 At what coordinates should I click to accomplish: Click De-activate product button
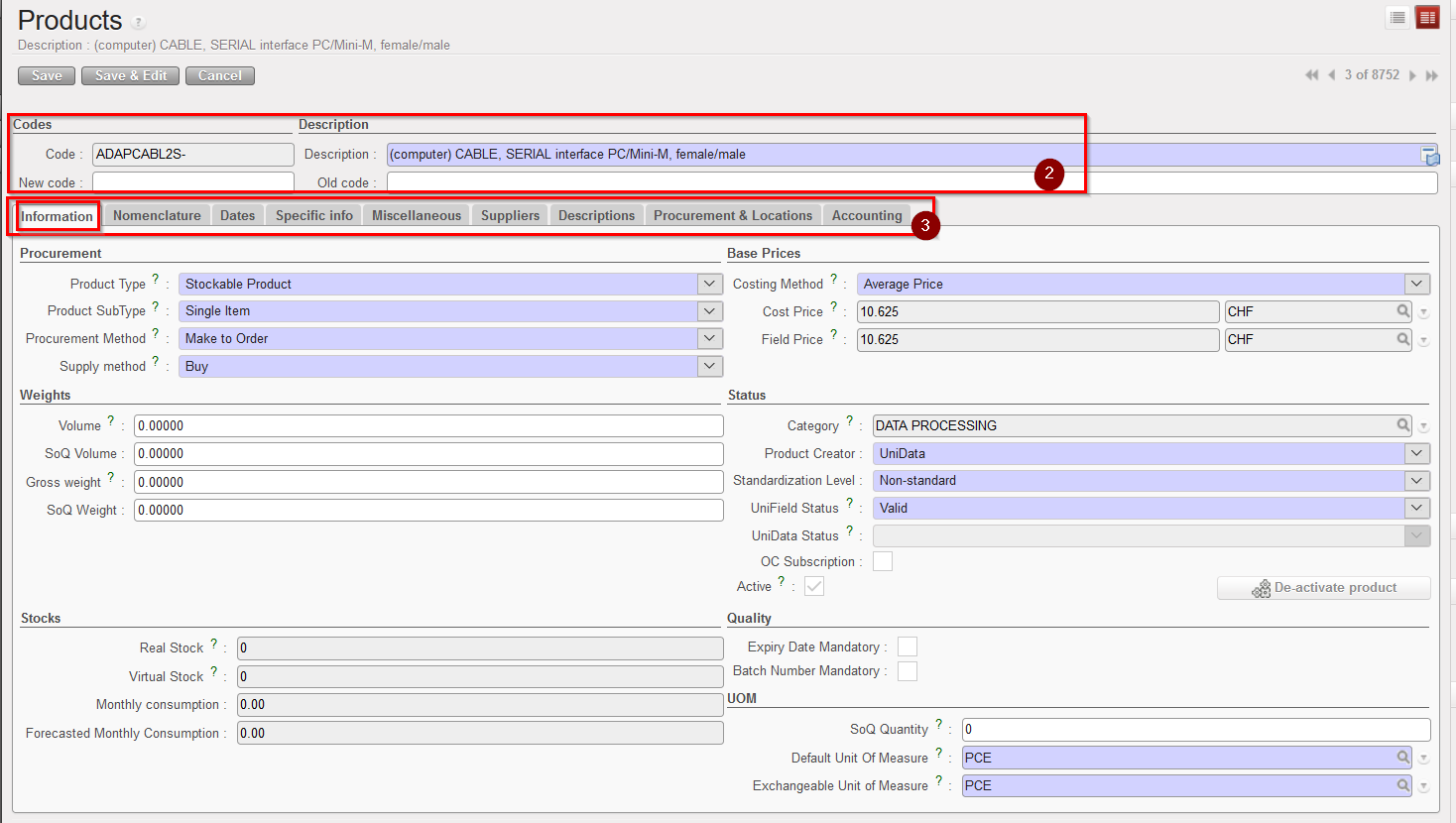[1323, 588]
